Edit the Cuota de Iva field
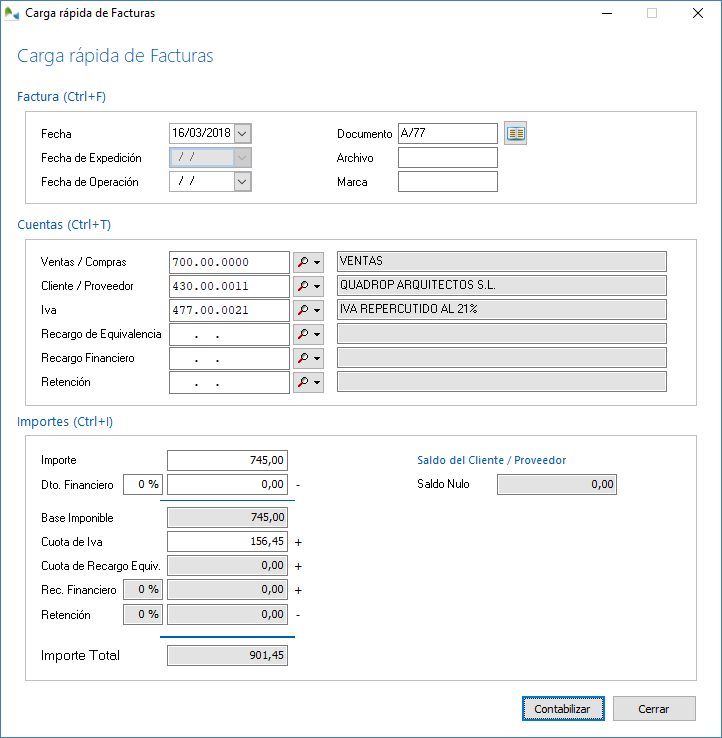Image resolution: width=722 pixels, height=738 pixels. pos(228,541)
